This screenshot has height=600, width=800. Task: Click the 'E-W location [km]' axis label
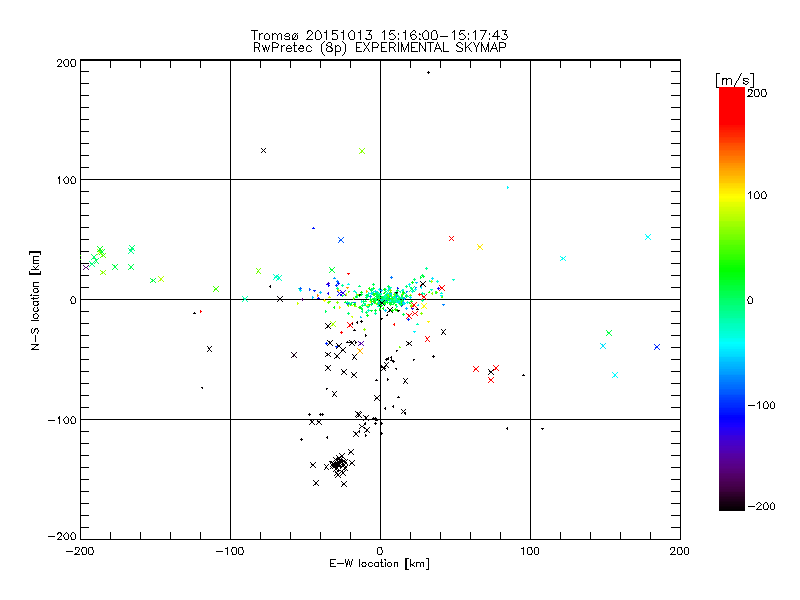point(379,563)
